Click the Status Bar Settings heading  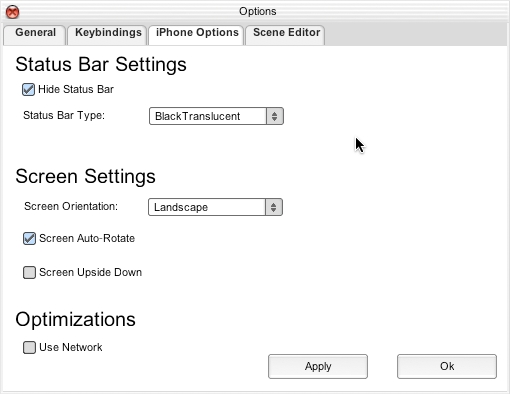[x=101, y=64]
